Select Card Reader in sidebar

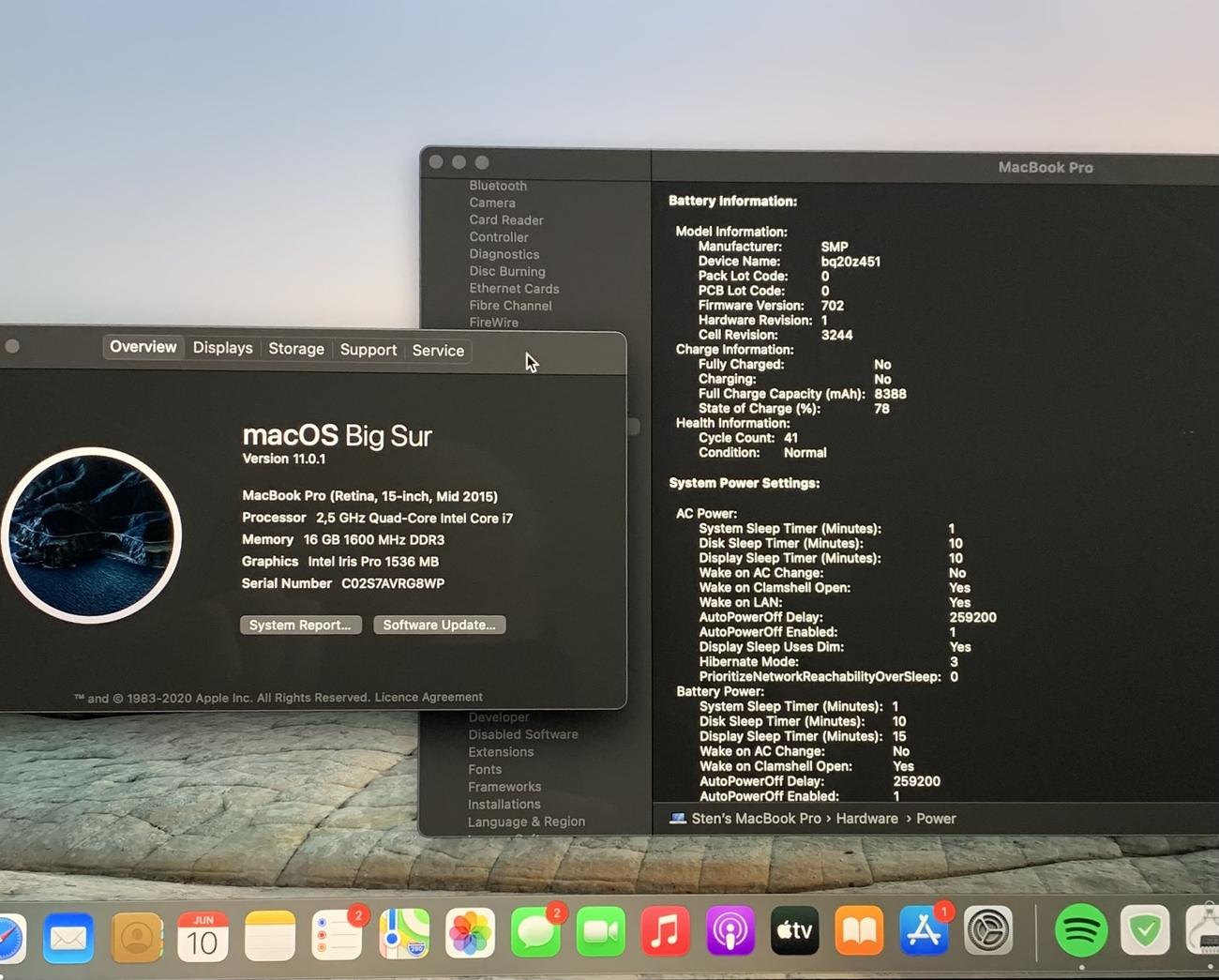click(506, 220)
